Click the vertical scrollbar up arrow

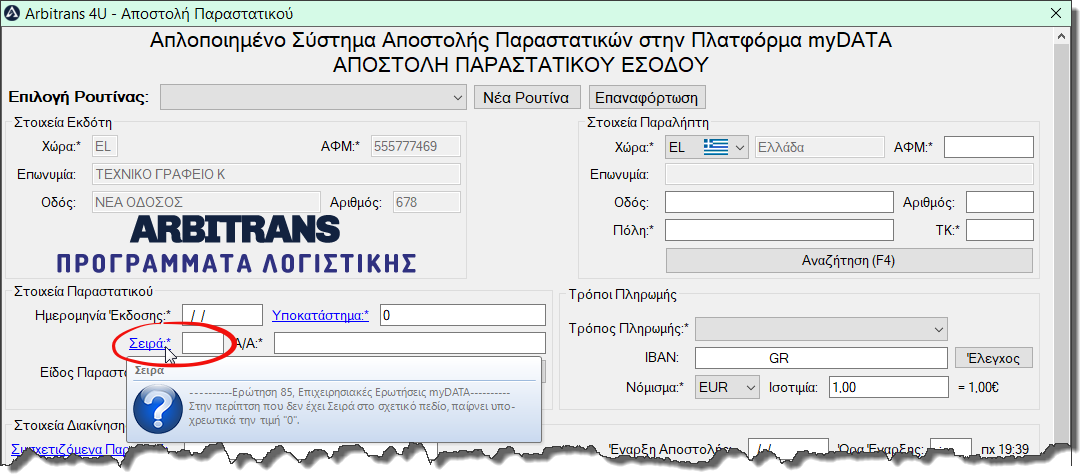tap(1063, 37)
